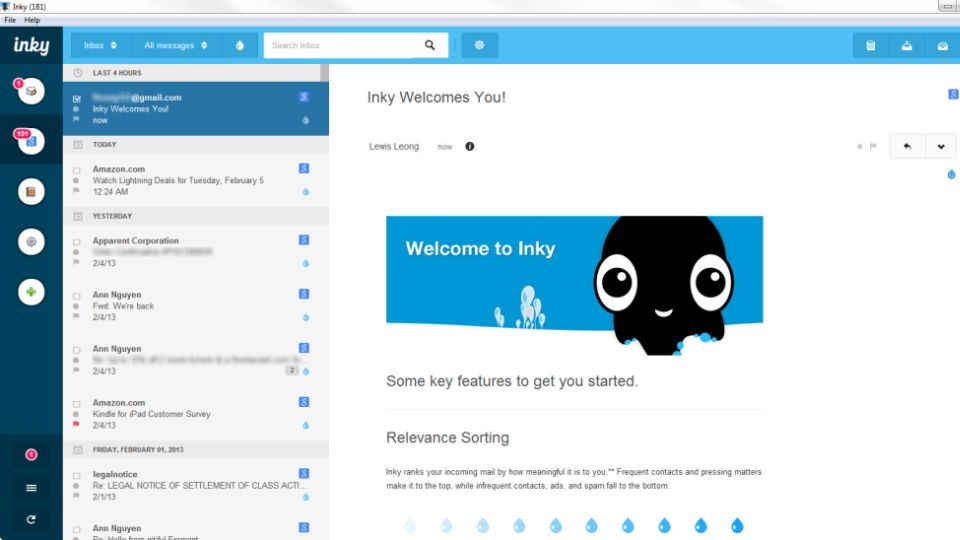The width and height of the screenshot is (960, 540).
Task: Click the search magnifier icon
Action: tap(430, 45)
